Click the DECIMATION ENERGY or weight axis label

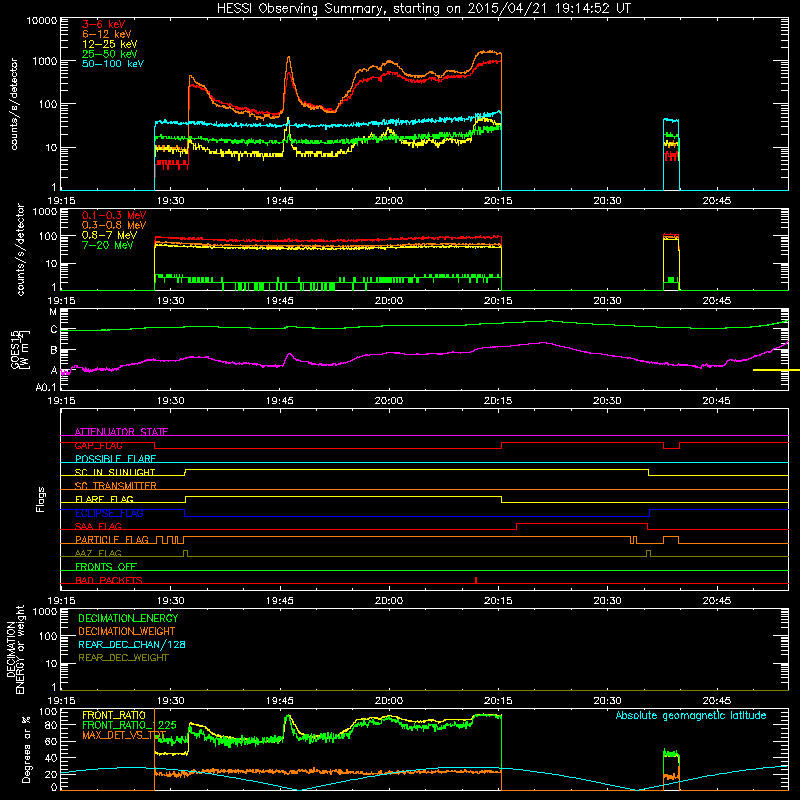(x=15, y=649)
